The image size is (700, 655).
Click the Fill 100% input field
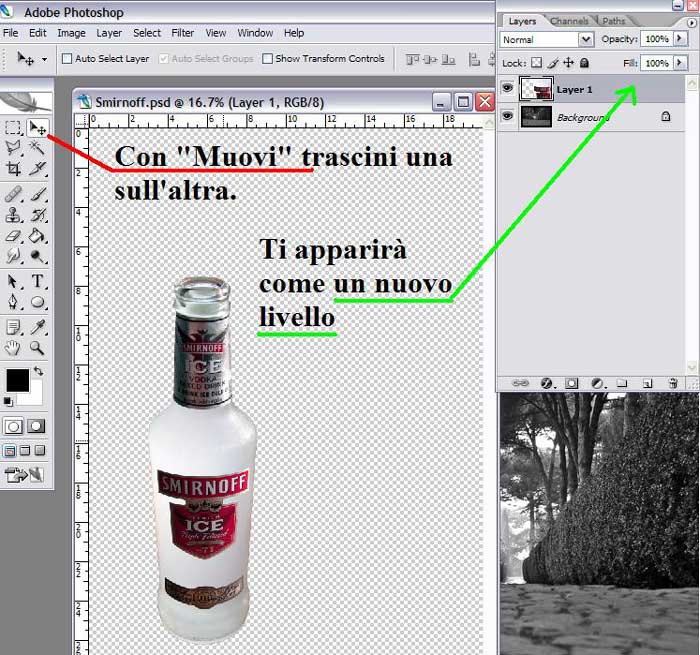click(x=657, y=63)
